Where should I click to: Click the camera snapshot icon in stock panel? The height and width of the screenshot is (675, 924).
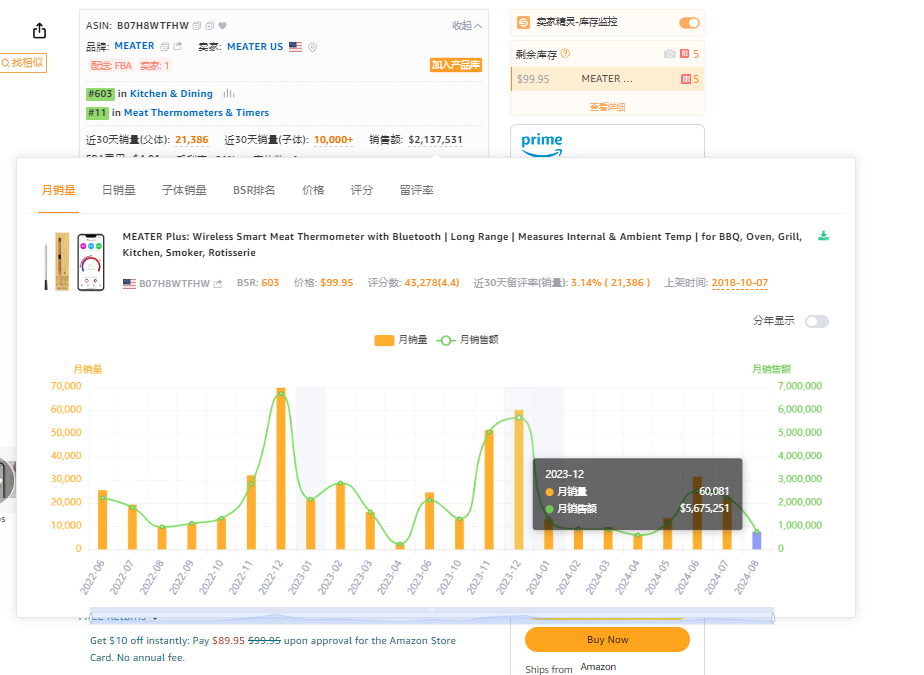669,54
